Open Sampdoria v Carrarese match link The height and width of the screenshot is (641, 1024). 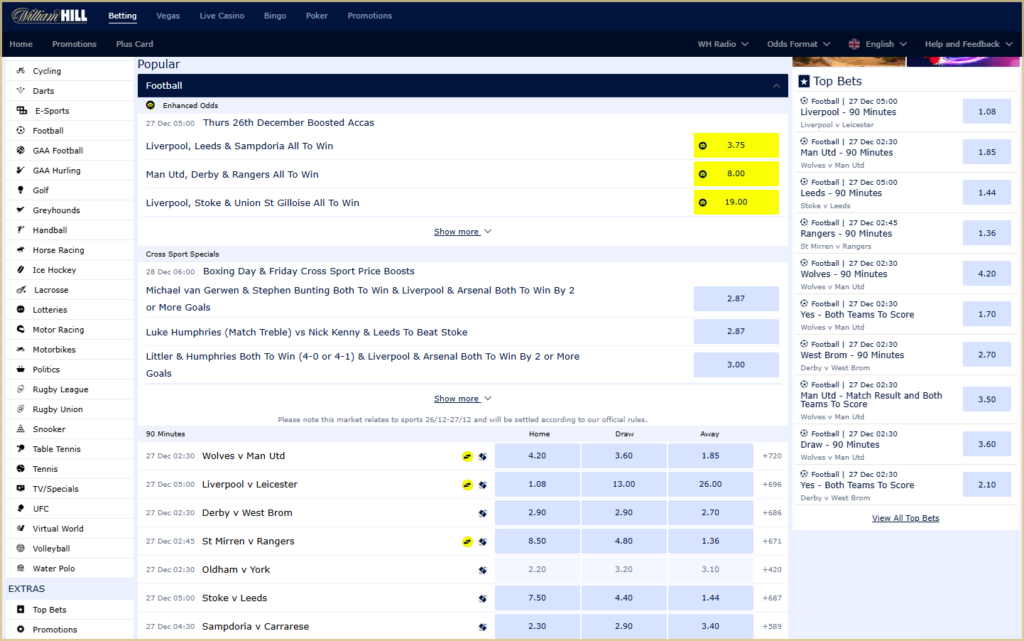[x=255, y=626]
